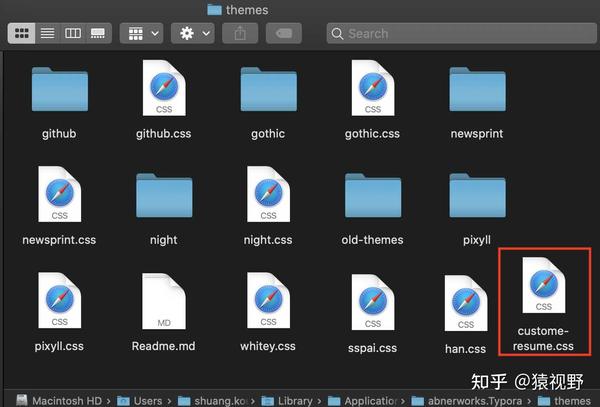
Task: Switch to icon view mode
Action: point(21,33)
